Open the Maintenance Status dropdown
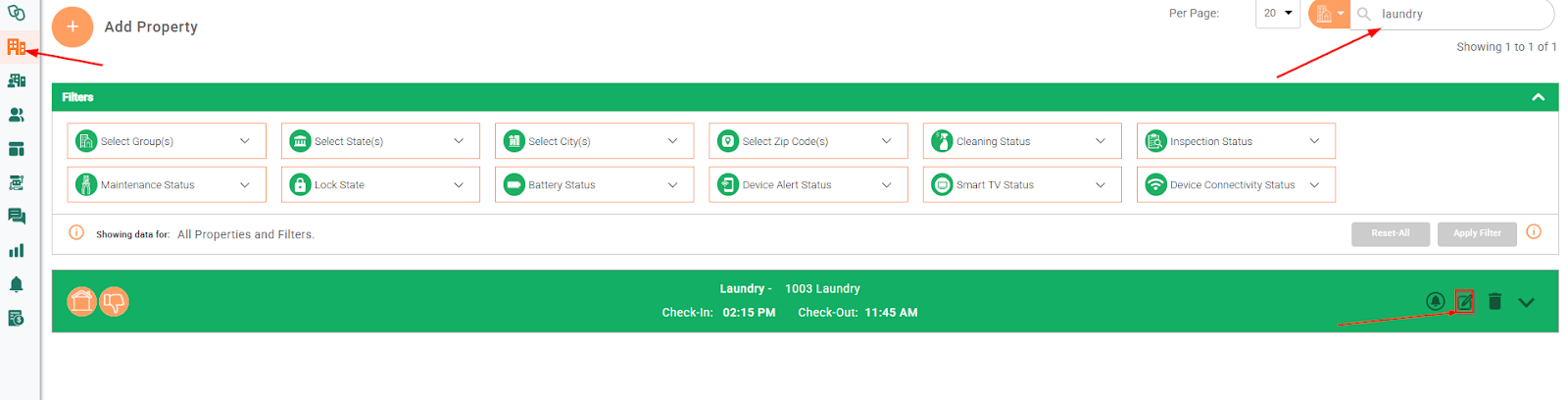The width and height of the screenshot is (1568, 400). click(x=167, y=184)
